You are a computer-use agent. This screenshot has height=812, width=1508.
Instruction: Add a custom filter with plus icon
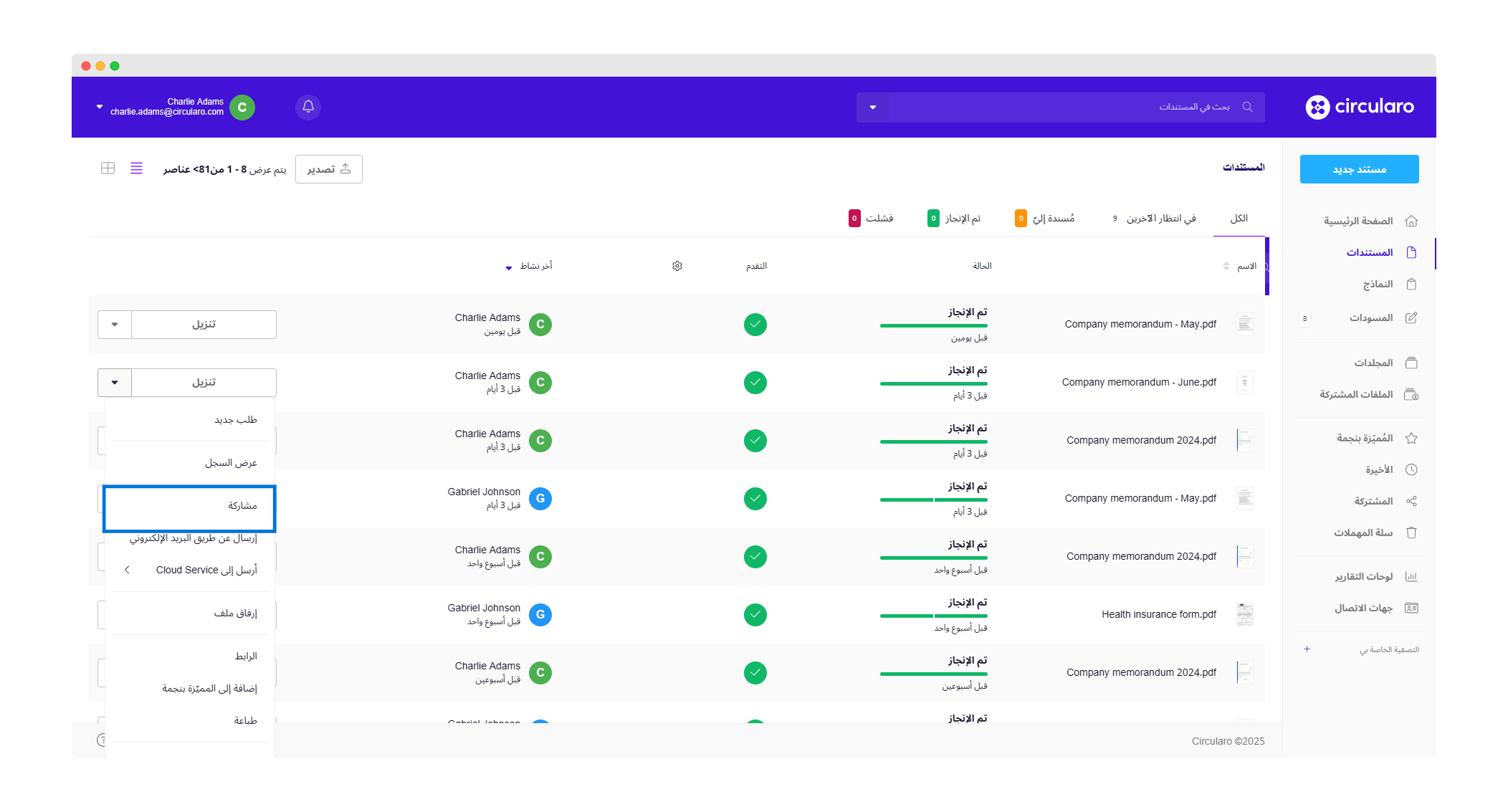[x=1307, y=649]
